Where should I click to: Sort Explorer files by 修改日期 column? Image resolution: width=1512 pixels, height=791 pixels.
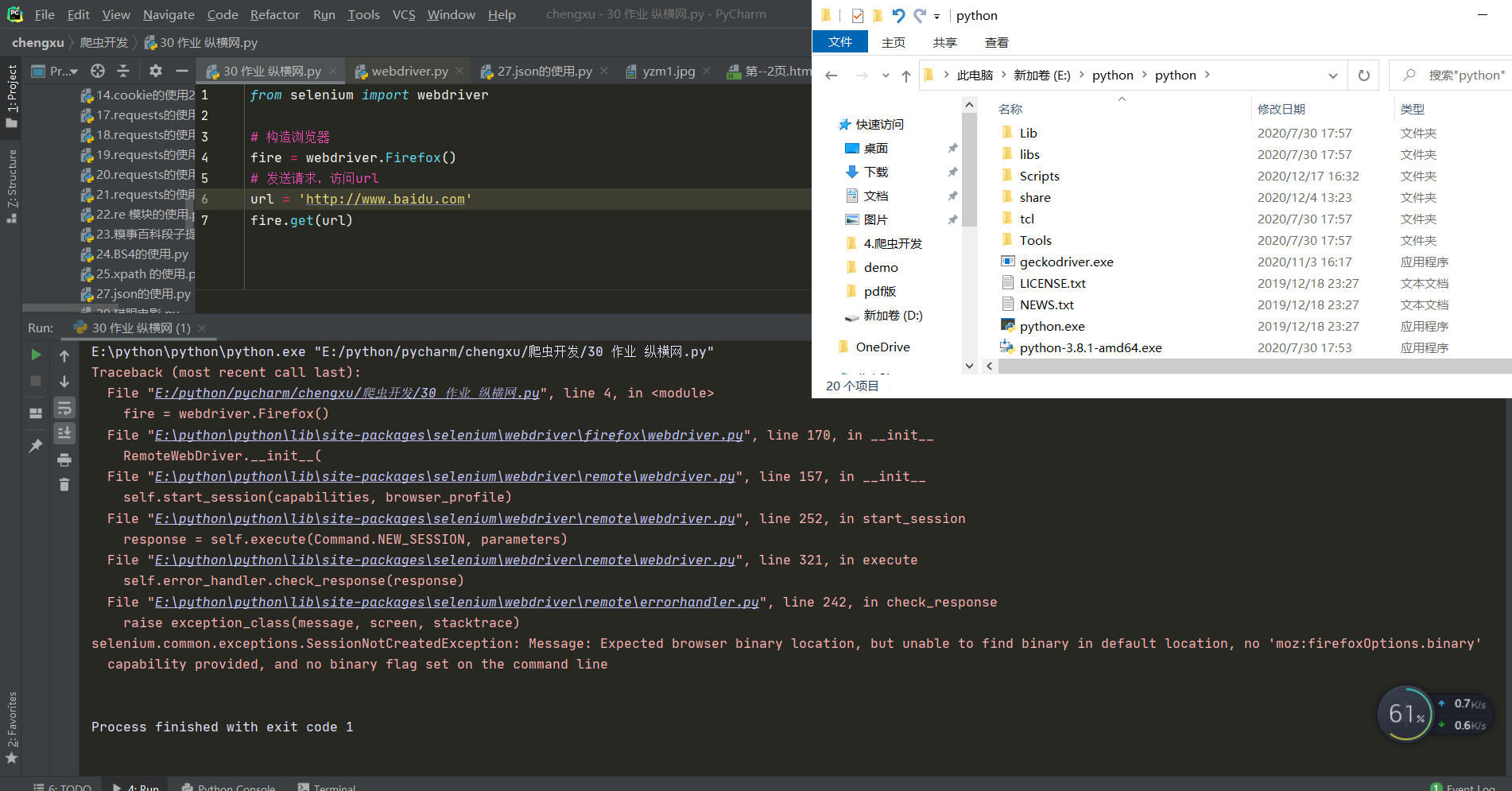(1281, 109)
